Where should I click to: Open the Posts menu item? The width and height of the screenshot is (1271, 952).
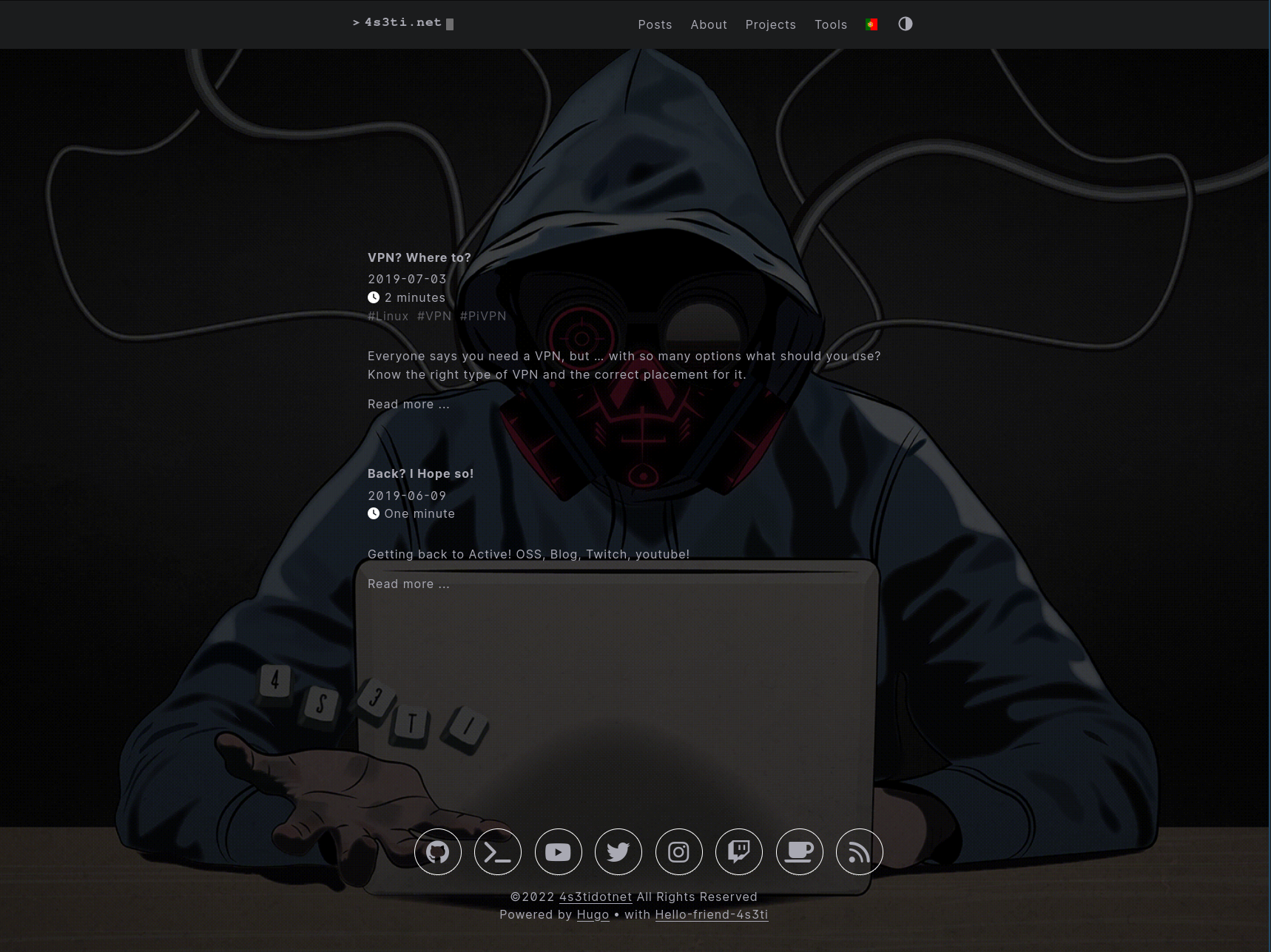click(x=655, y=24)
